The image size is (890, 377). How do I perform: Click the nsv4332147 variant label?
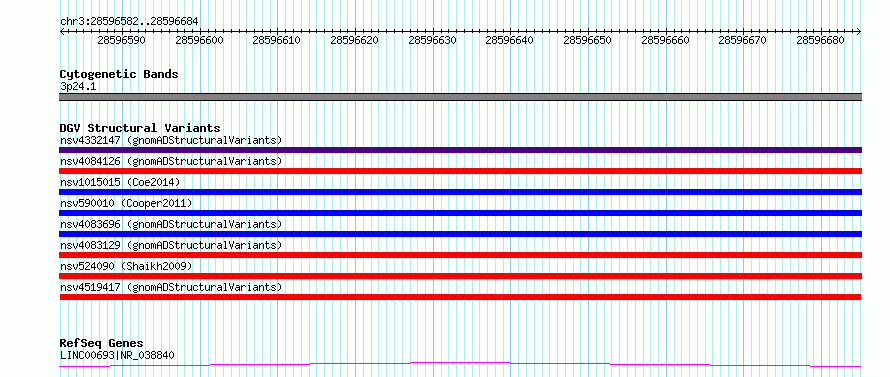(171, 140)
